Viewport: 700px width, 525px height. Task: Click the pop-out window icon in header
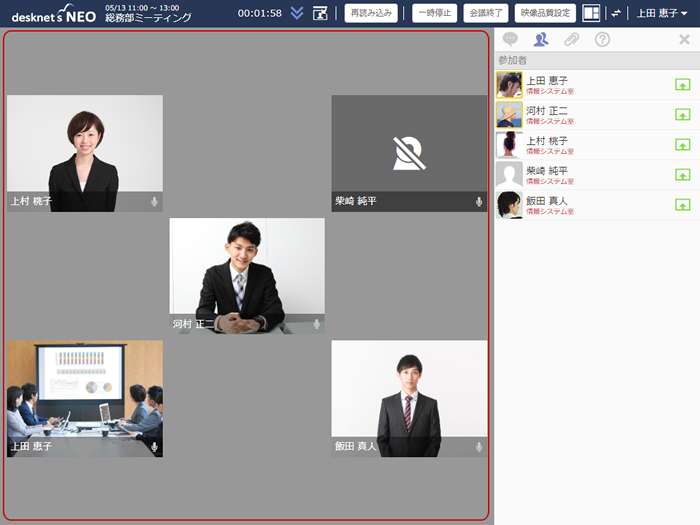pyautogui.click(x=320, y=13)
